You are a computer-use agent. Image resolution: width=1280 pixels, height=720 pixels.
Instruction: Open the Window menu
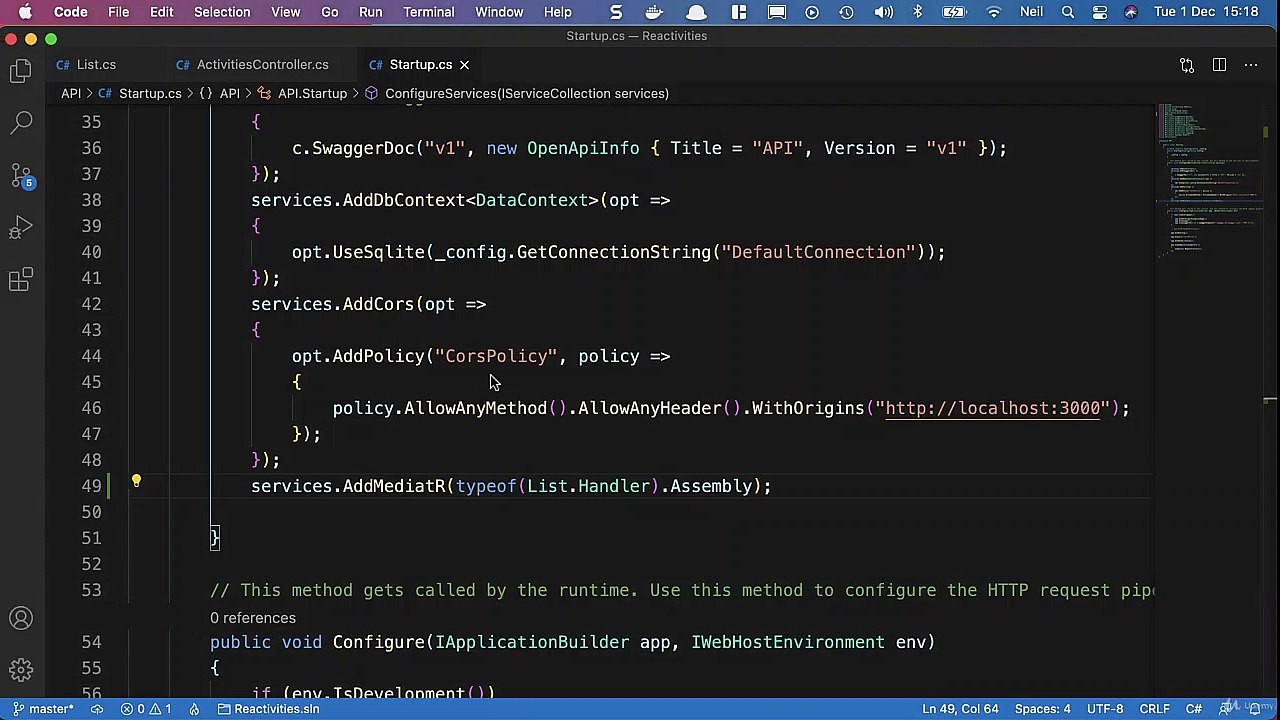pos(499,12)
